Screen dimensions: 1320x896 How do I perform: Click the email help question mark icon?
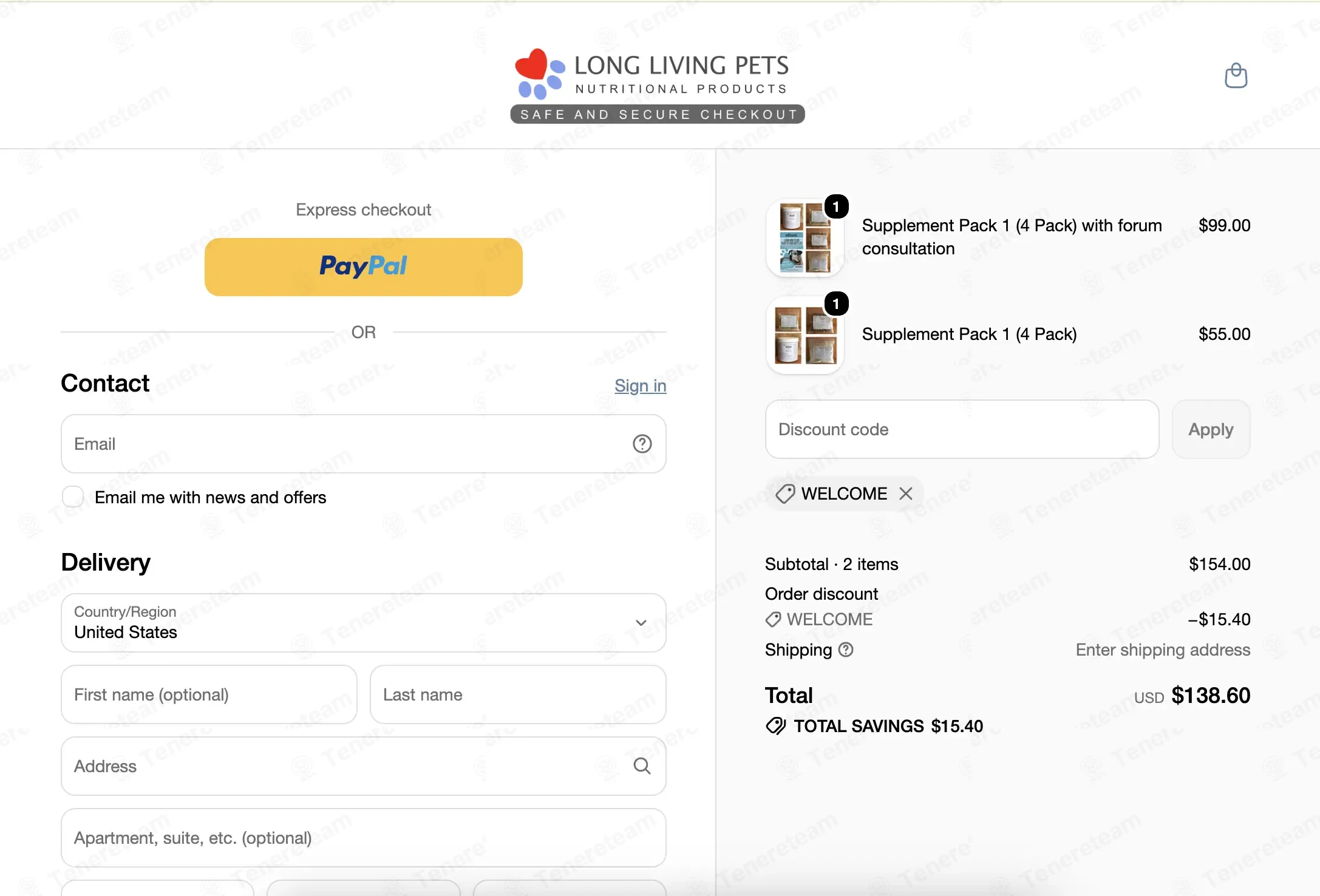(642, 444)
